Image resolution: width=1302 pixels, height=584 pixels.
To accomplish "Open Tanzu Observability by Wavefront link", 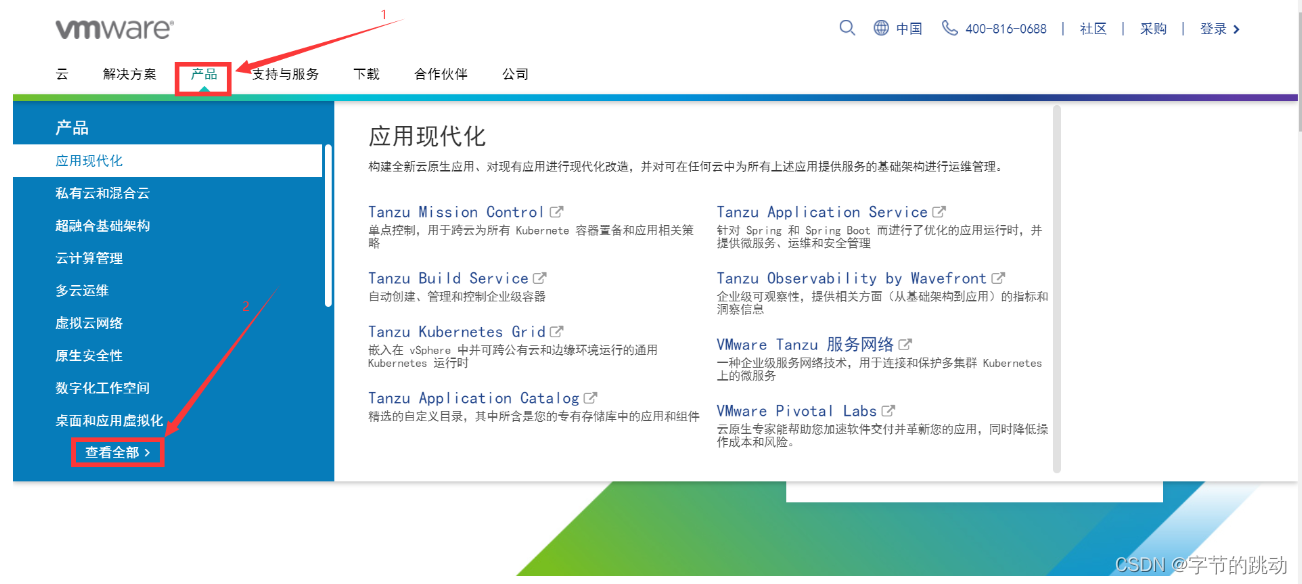I will [x=852, y=278].
